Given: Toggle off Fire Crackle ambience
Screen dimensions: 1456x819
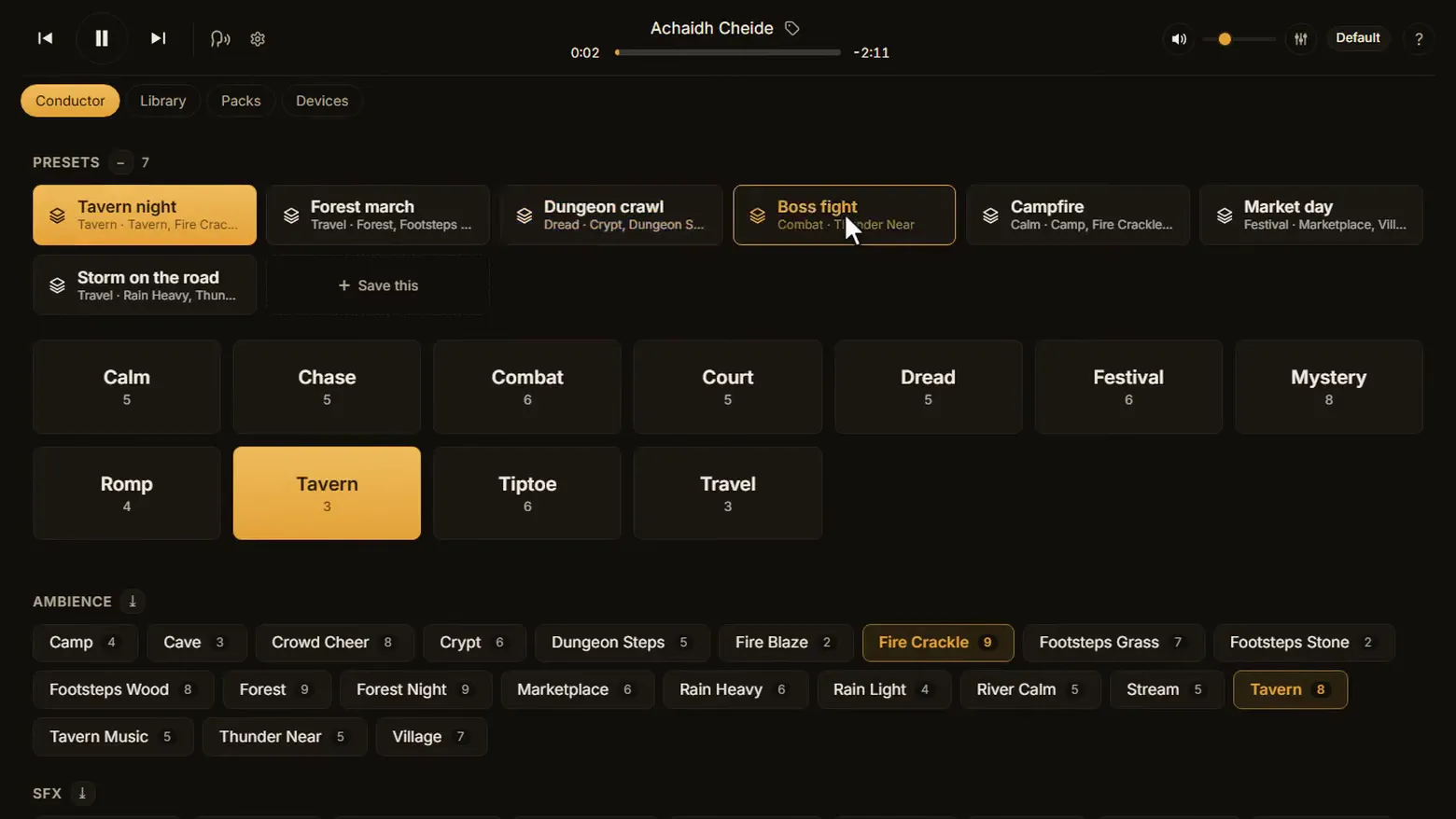Looking at the screenshot, I should tap(938, 643).
